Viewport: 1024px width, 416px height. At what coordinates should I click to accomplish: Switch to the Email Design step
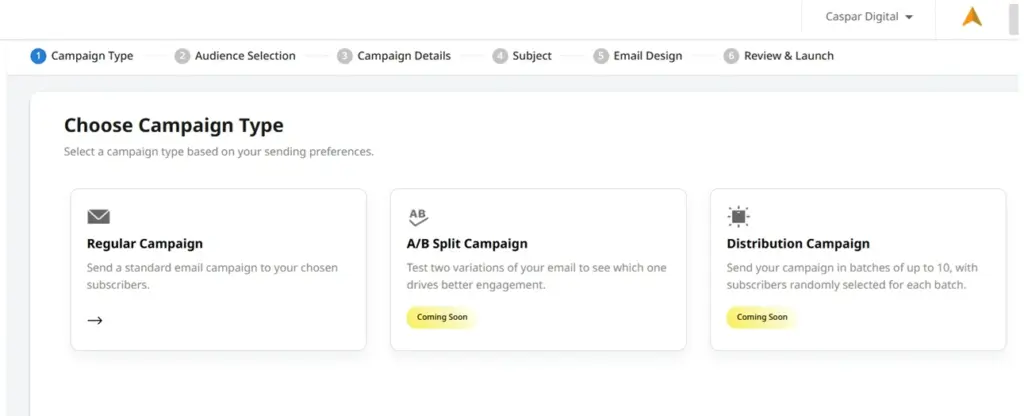pyautogui.click(x=648, y=56)
